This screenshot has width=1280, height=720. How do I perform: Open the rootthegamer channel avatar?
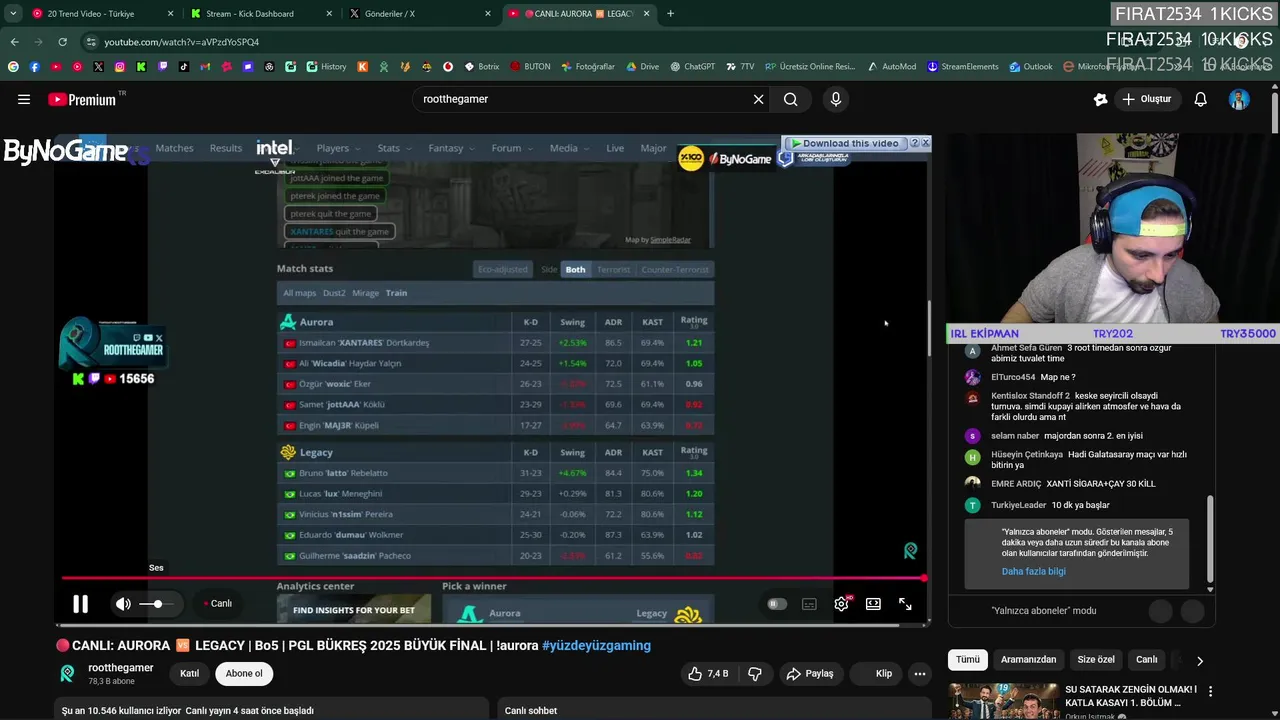tap(68, 674)
